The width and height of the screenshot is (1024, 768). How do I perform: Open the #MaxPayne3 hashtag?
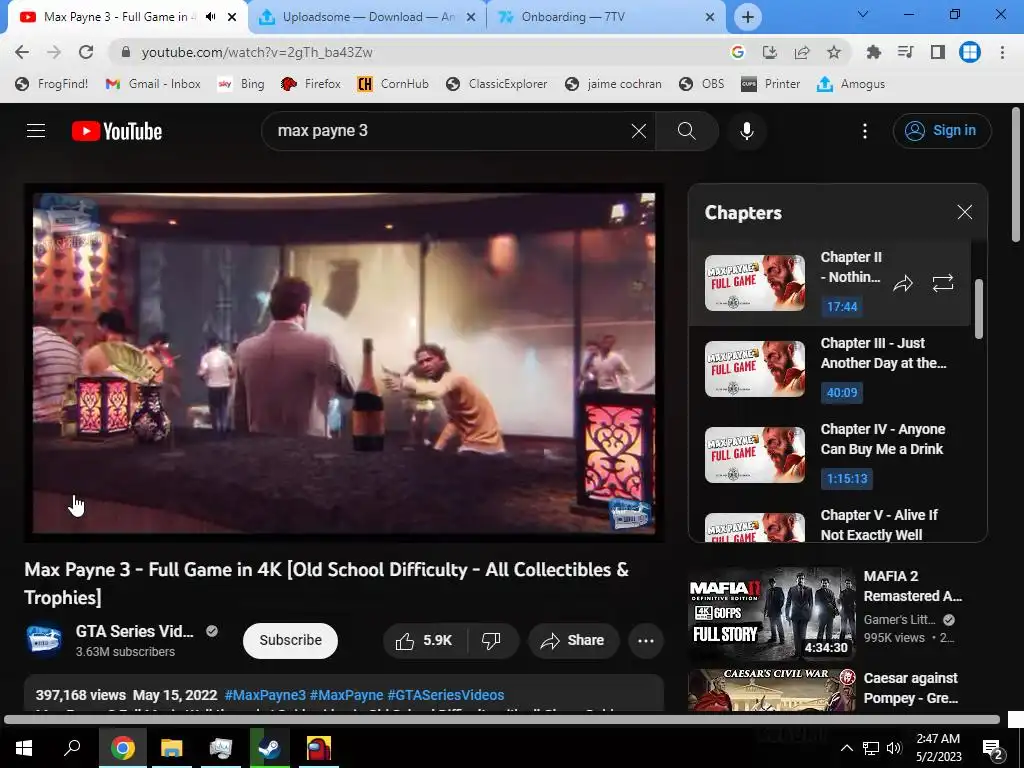[x=264, y=695]
